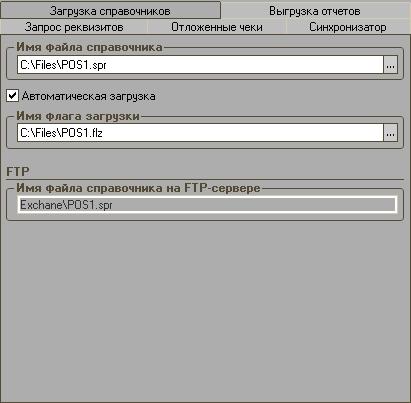Click the C:\Files\POS1.flz flag path field

point(200,133)
